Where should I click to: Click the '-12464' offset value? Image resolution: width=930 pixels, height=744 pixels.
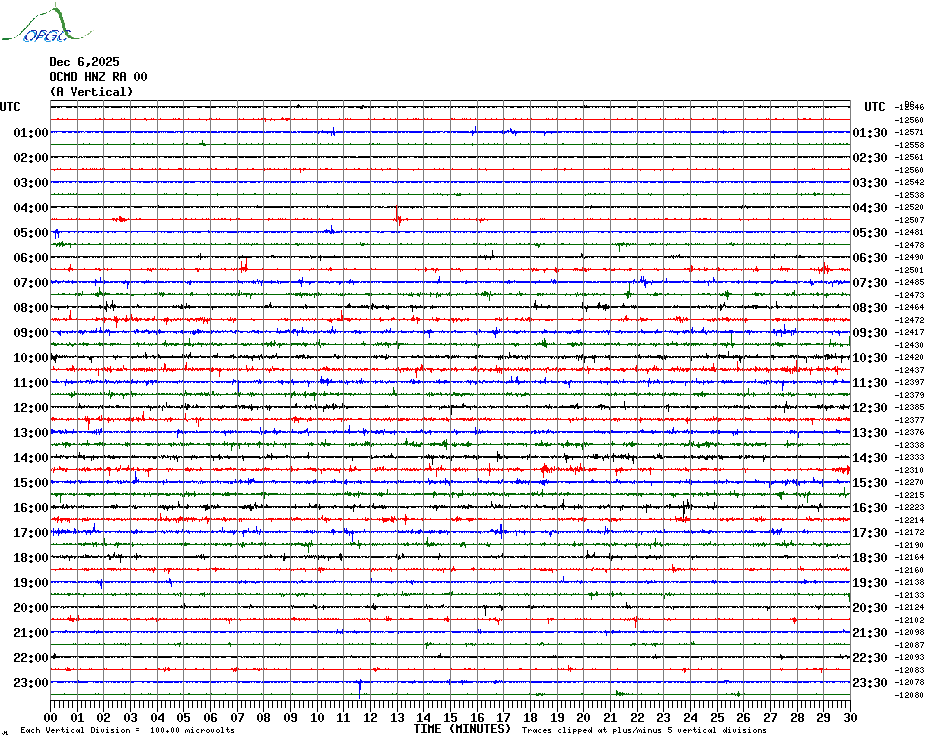pyautogui.click(x=909, y=307)
